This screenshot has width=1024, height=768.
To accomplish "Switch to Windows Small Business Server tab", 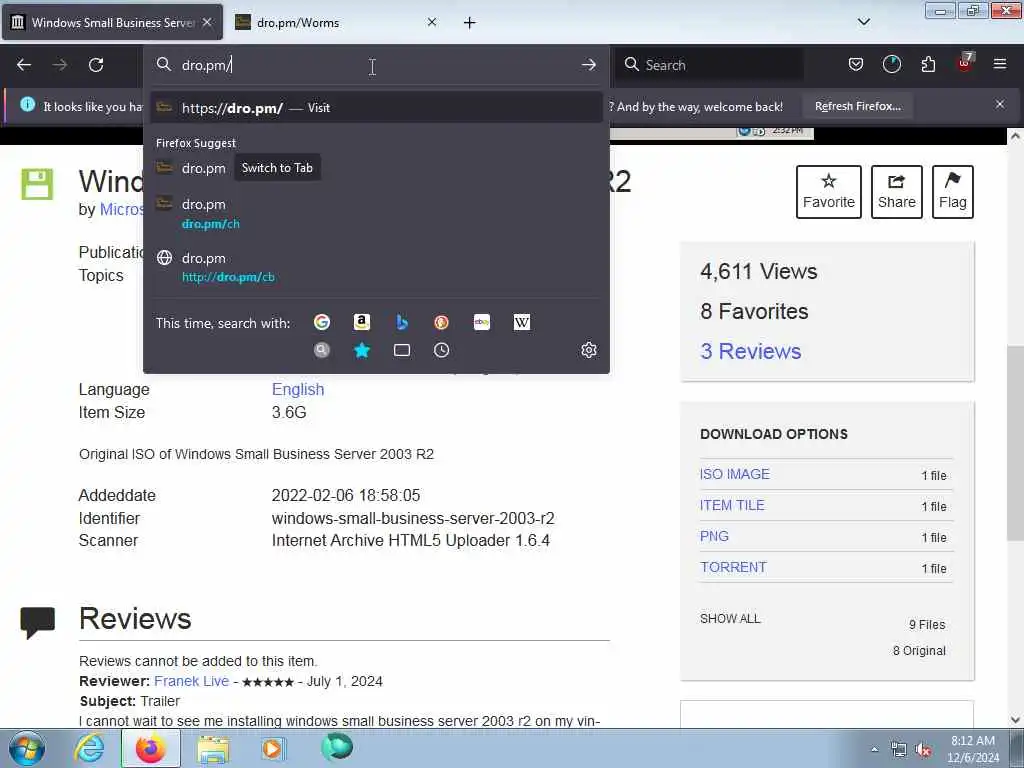I will [x=112, y=22].
